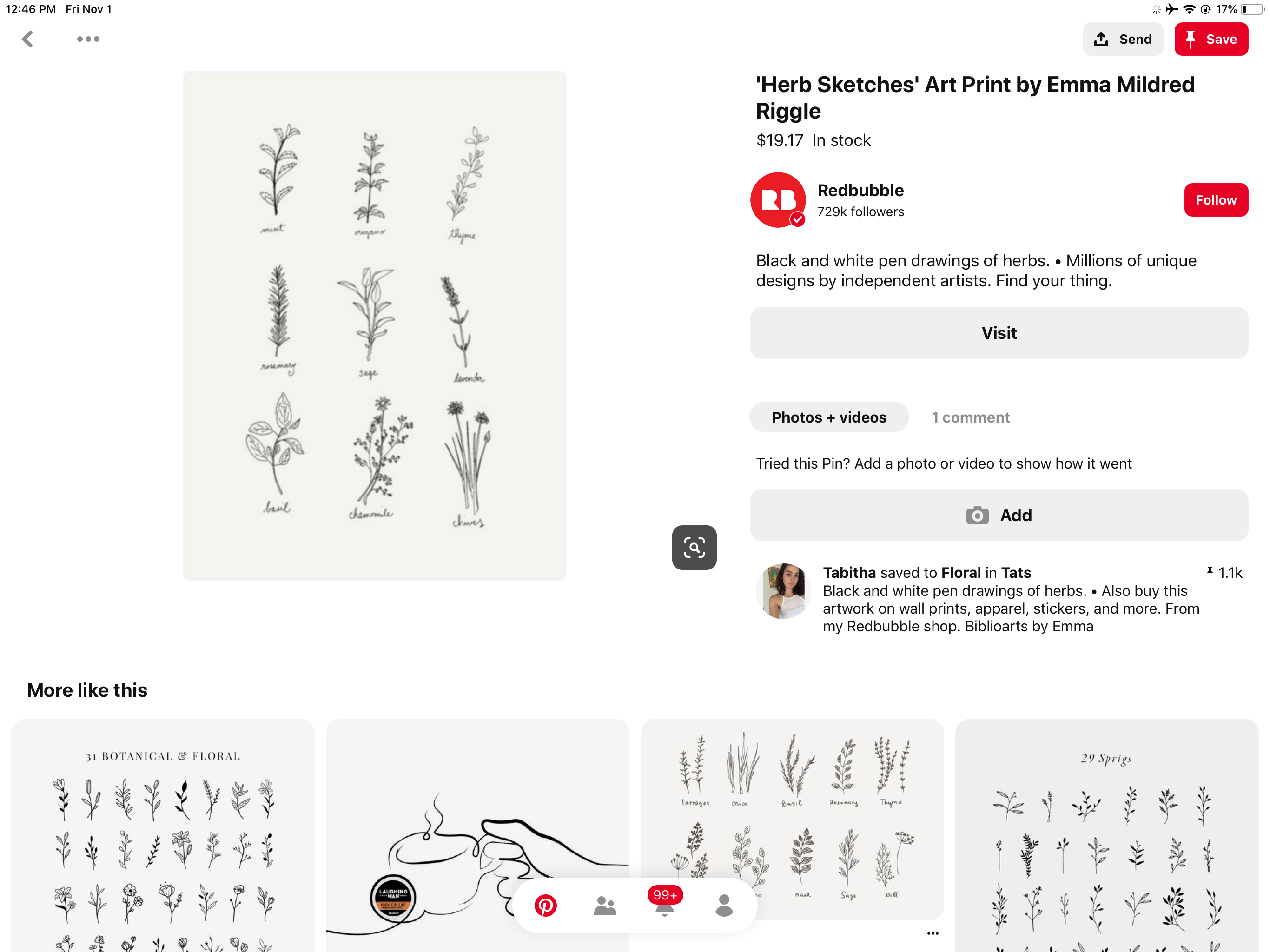Open Redbubble's profile logo avatar

(x=778, y=200)
